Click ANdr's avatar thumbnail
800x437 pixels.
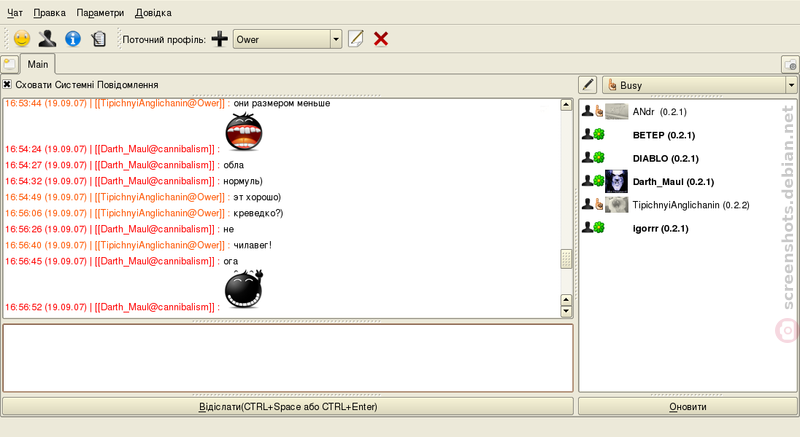tap(616, 112)
